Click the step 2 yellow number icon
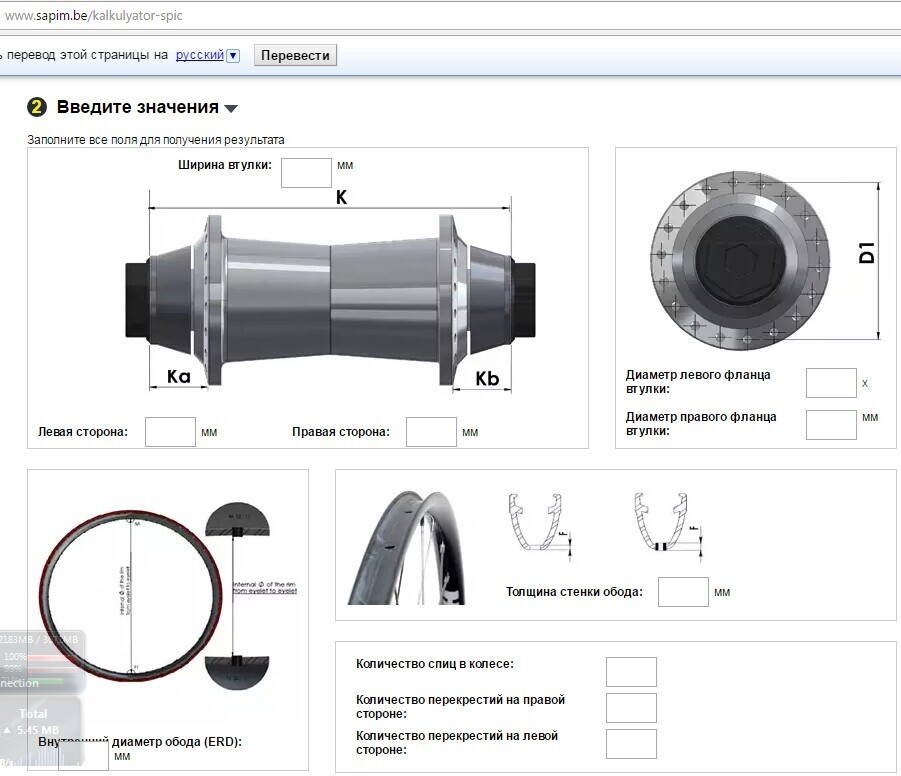Screen dimensions: 901x776 pos(37,108)
